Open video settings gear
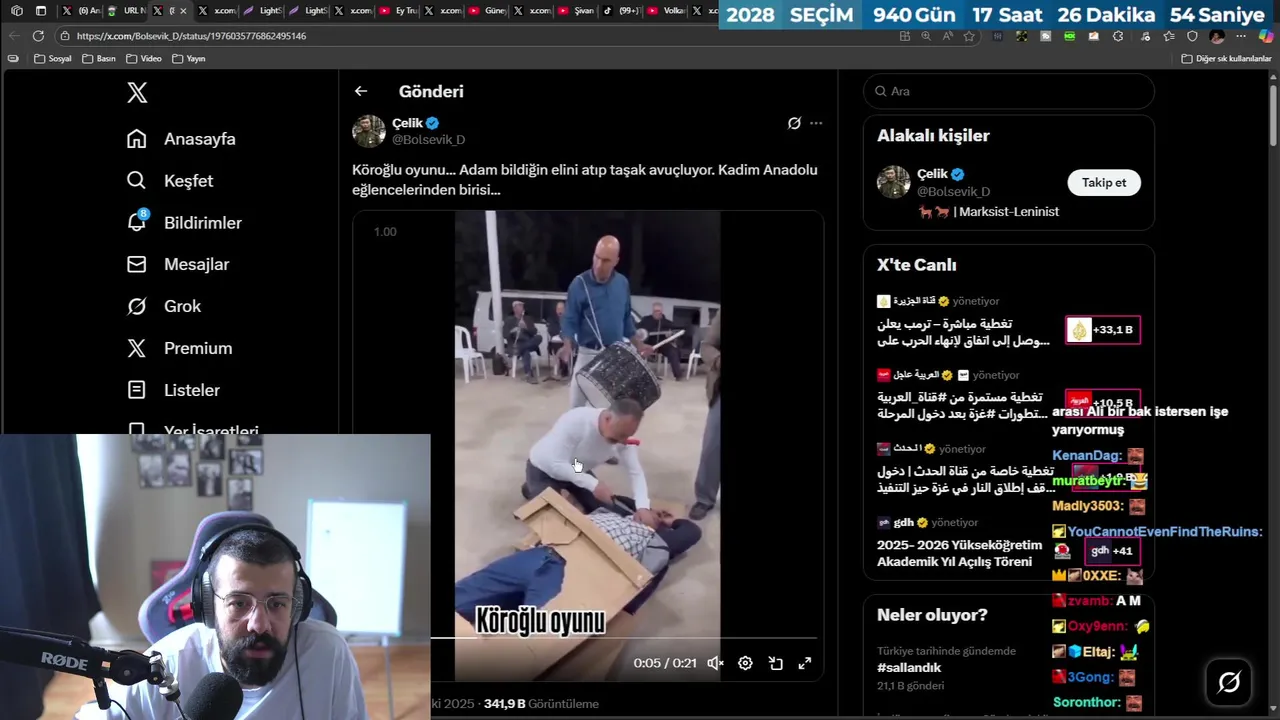Viewport: 1280px width, 720px height. click(745, 663)
